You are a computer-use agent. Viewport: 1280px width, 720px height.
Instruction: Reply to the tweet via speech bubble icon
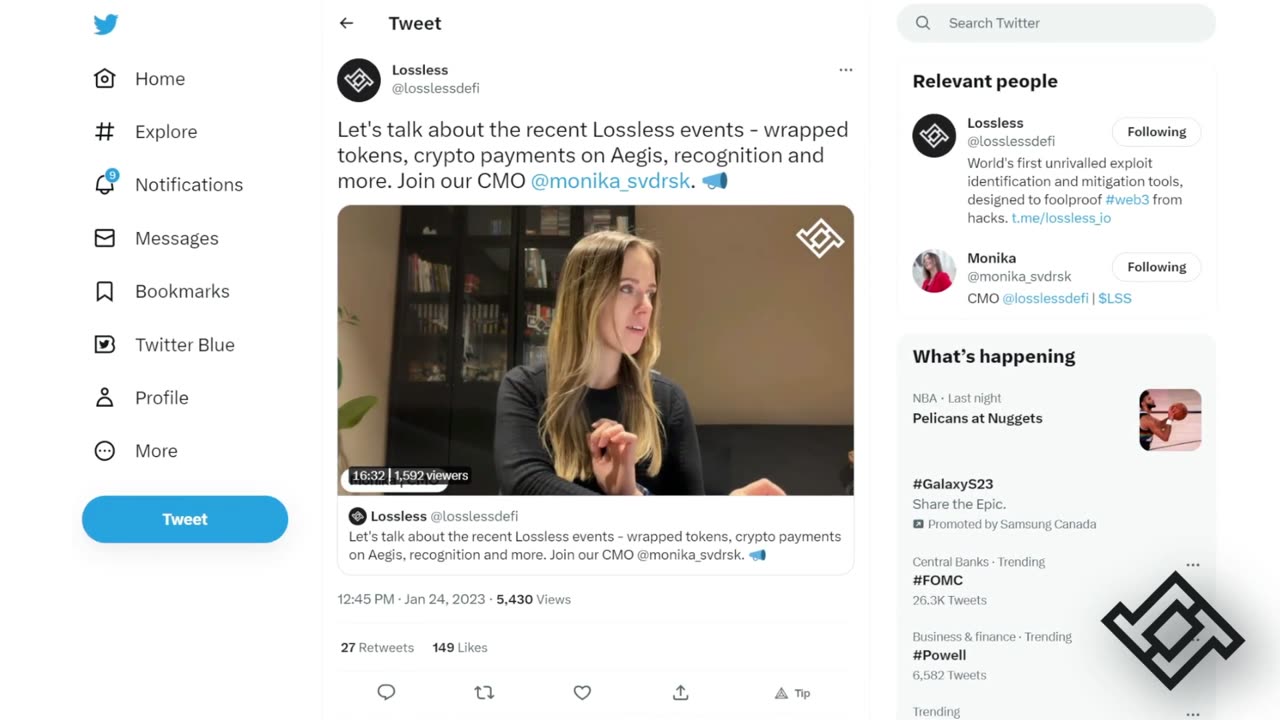coord(386,692)
